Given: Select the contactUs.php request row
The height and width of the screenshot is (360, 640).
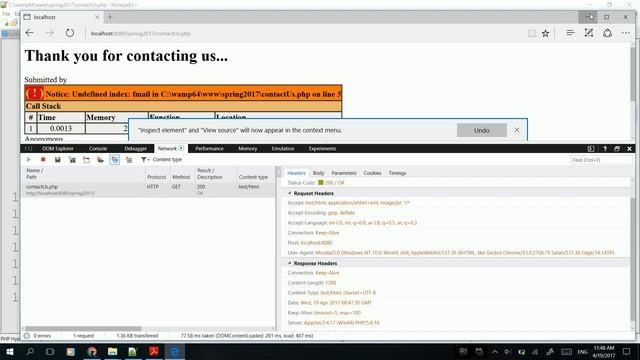Looking at the screenshot, I should tap(149, 190).
